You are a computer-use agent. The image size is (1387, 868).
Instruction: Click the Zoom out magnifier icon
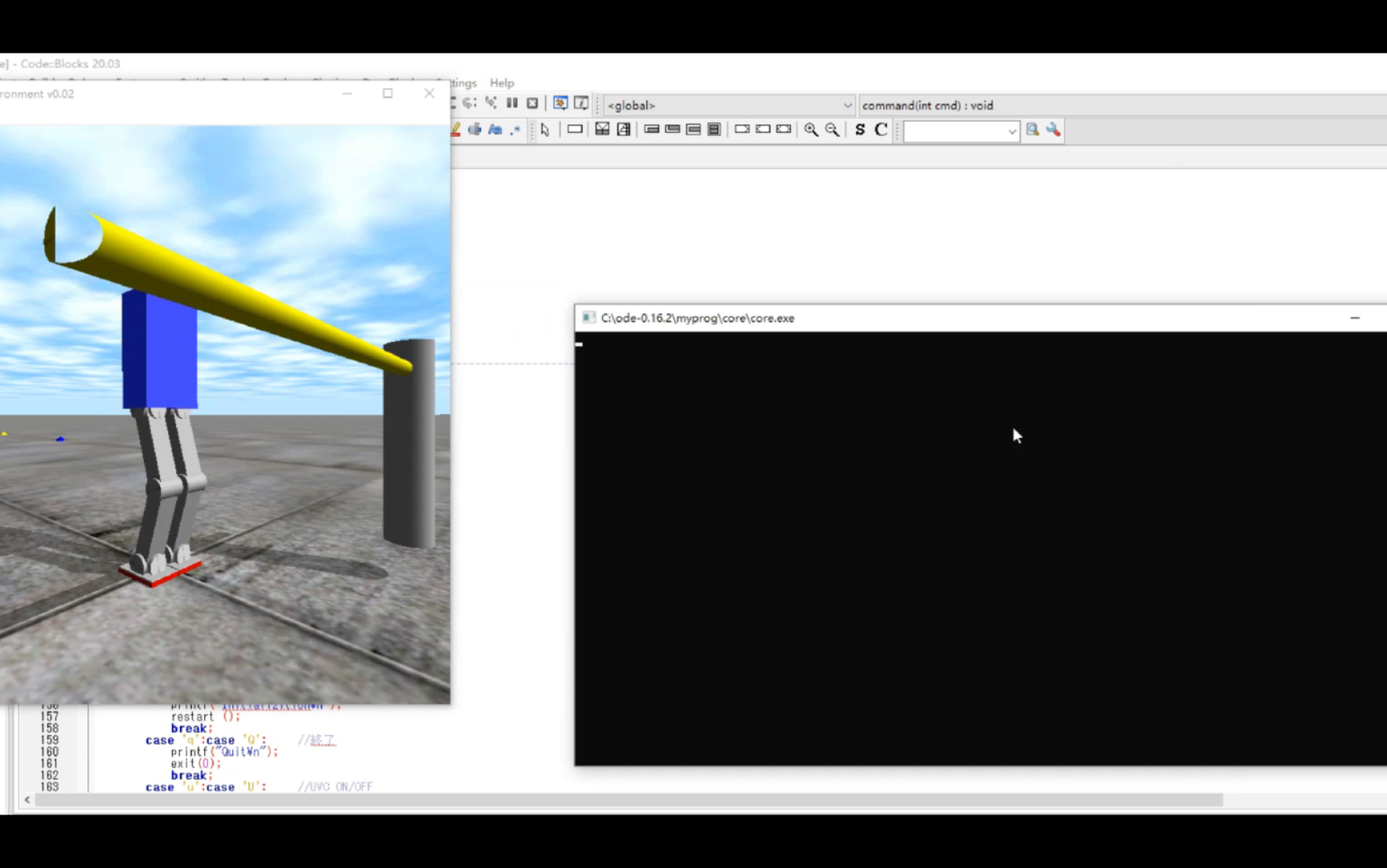coord(833,129)
